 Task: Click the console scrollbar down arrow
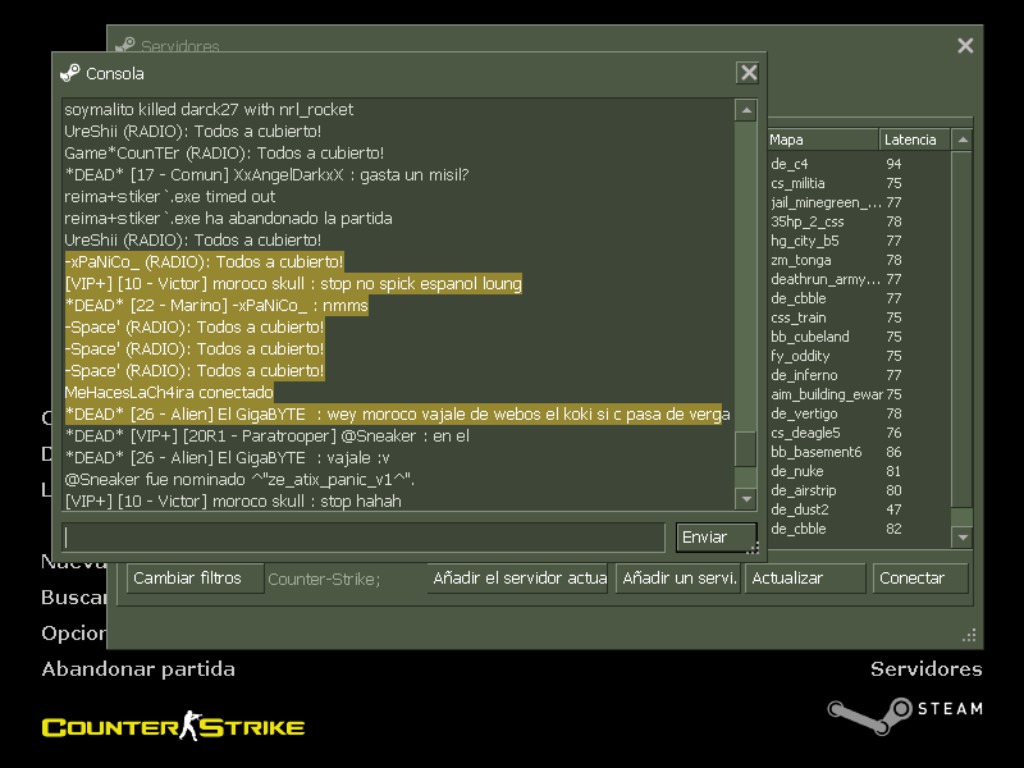[x=746, y=500]
